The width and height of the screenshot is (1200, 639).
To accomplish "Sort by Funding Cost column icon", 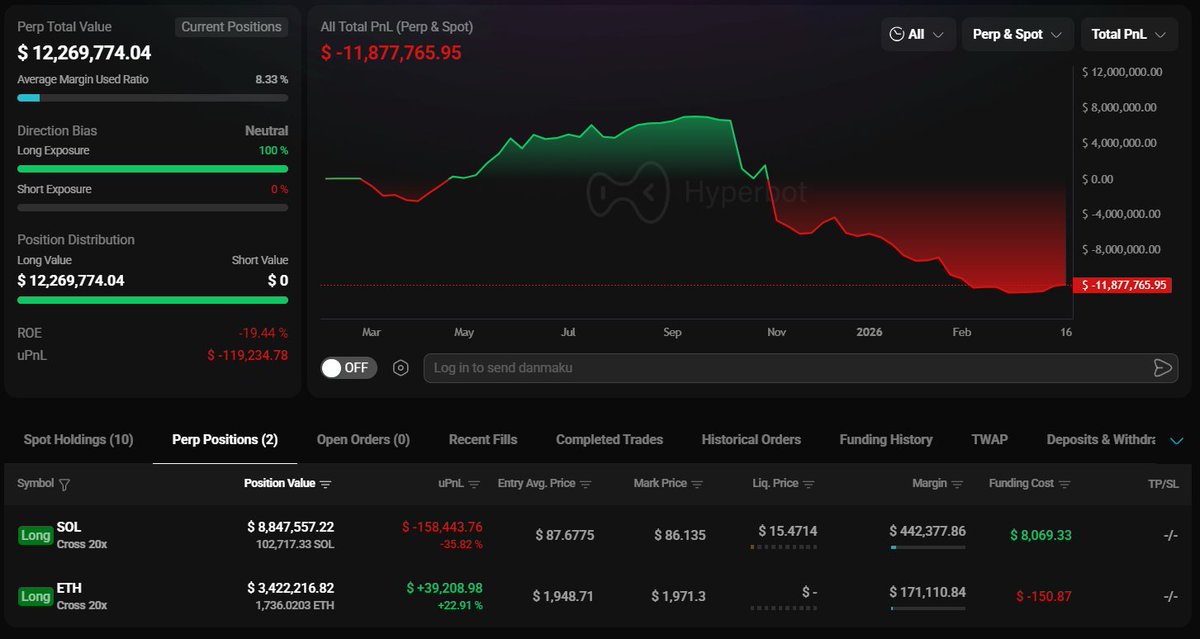I will click(x=1064, y=484).
